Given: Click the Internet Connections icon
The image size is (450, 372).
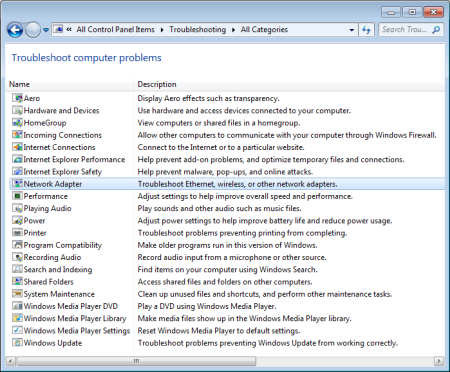Looking at the screenshot, I should click(x=17, y=147).
